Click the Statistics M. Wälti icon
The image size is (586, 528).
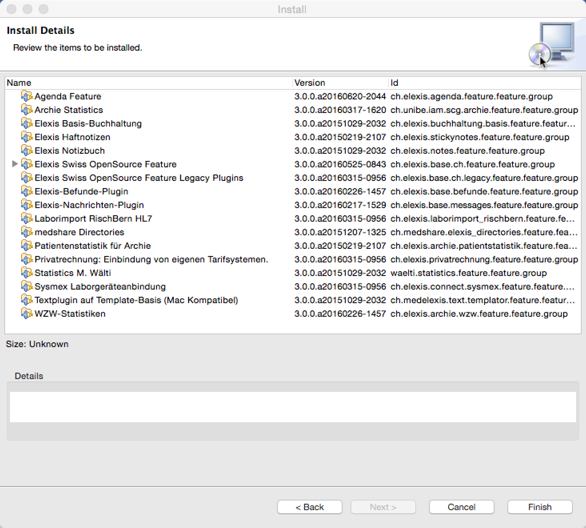pyautogui.click(x=27, y=273)
